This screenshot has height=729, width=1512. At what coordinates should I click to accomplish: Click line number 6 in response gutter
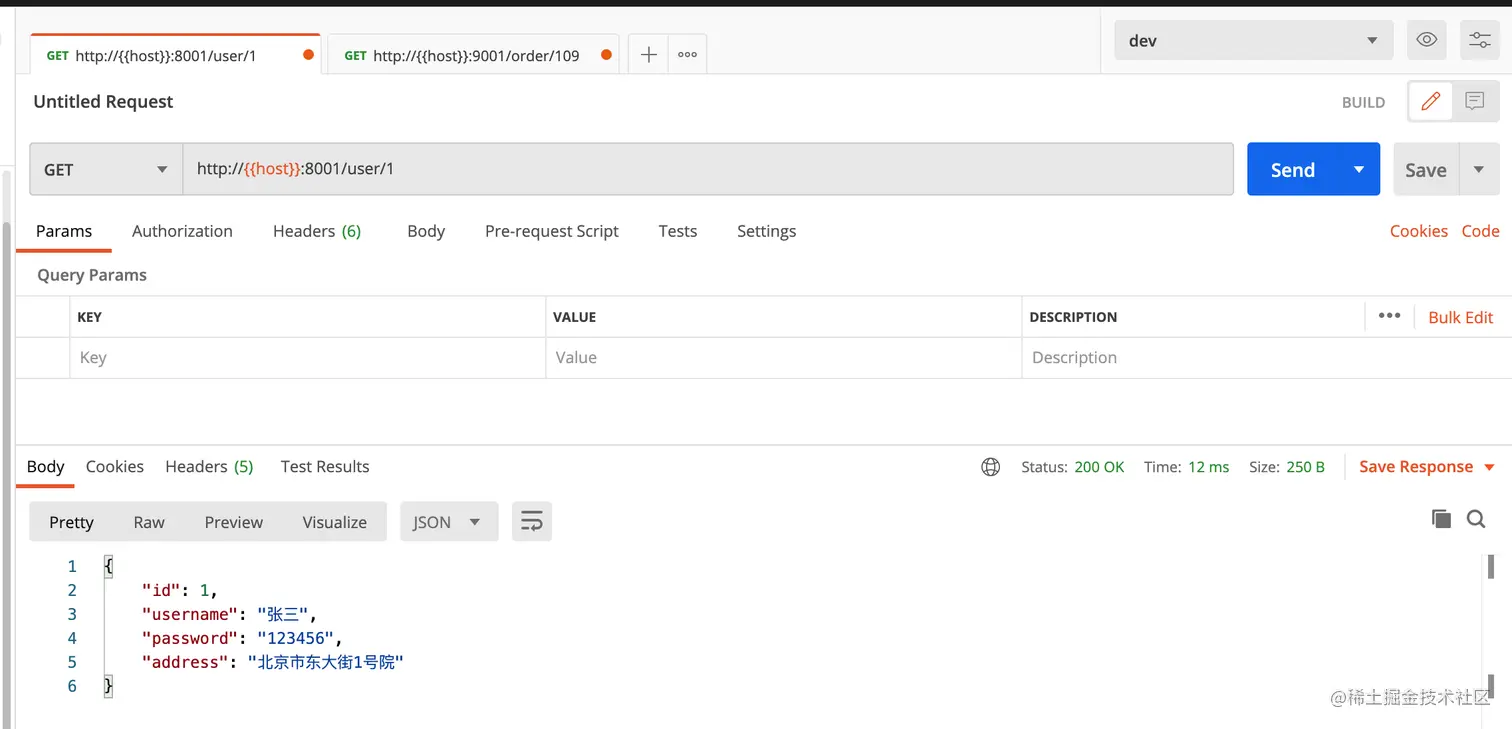(x=72, y=686)
